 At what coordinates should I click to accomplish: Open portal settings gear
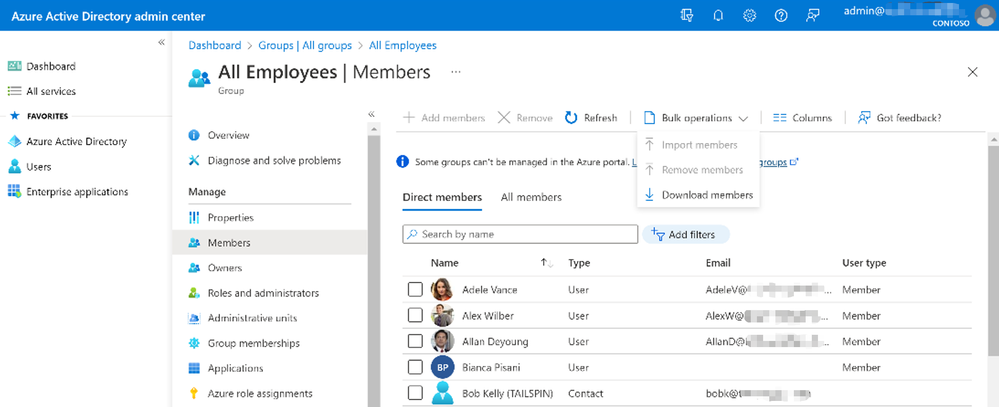[x=749, y=16]
